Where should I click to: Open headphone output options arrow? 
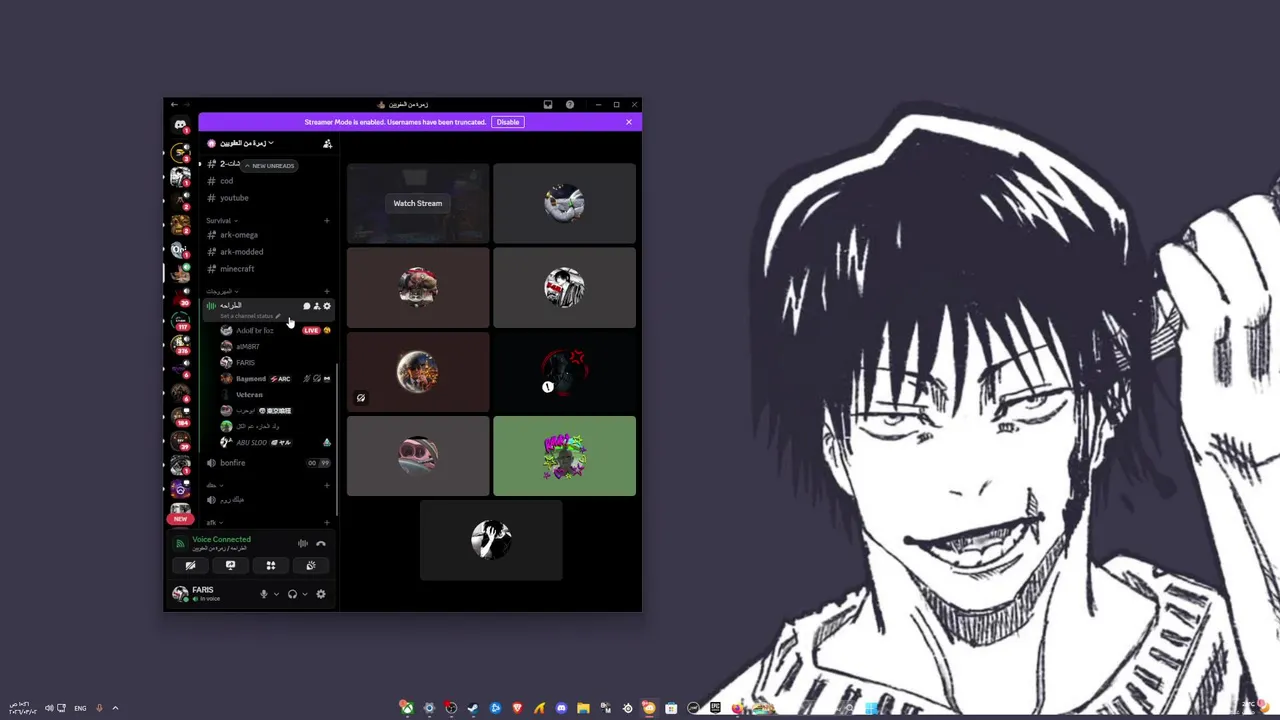[x=305, y=594]
